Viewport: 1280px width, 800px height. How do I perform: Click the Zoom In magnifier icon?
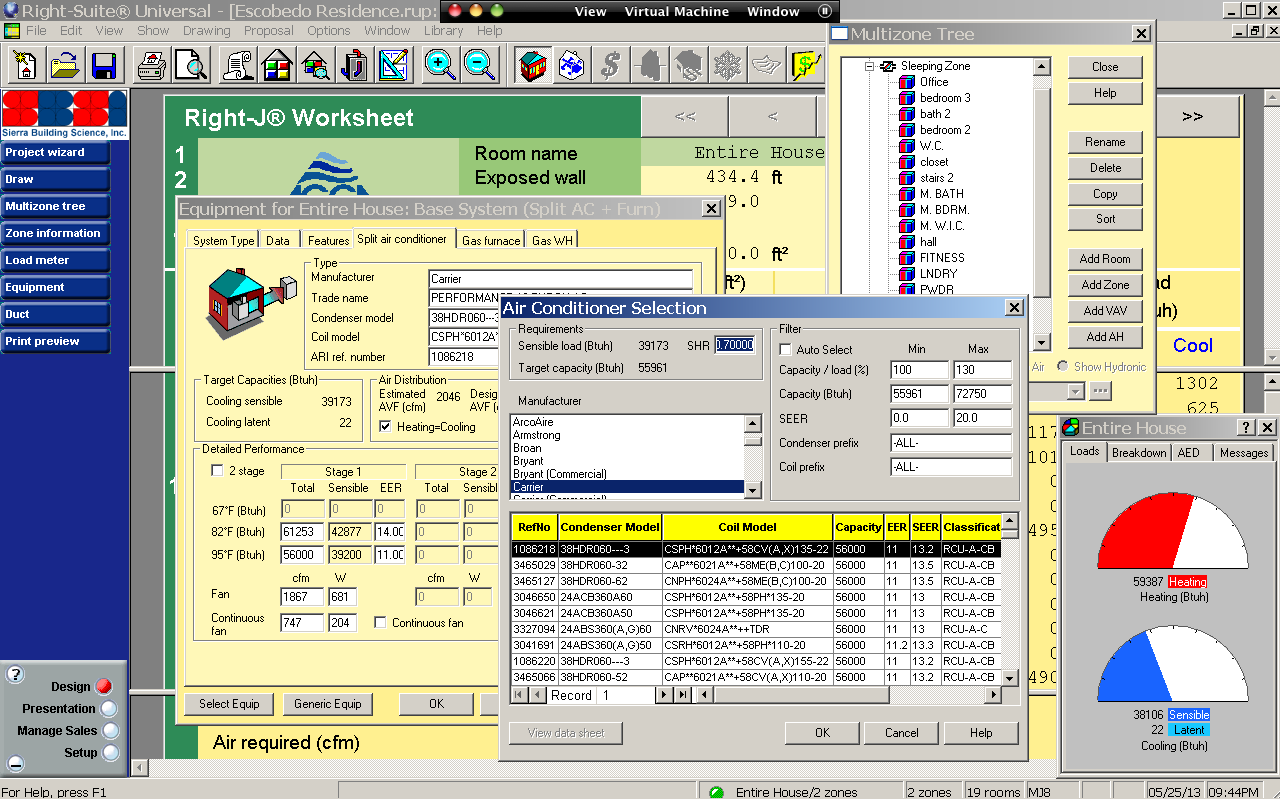439,66
